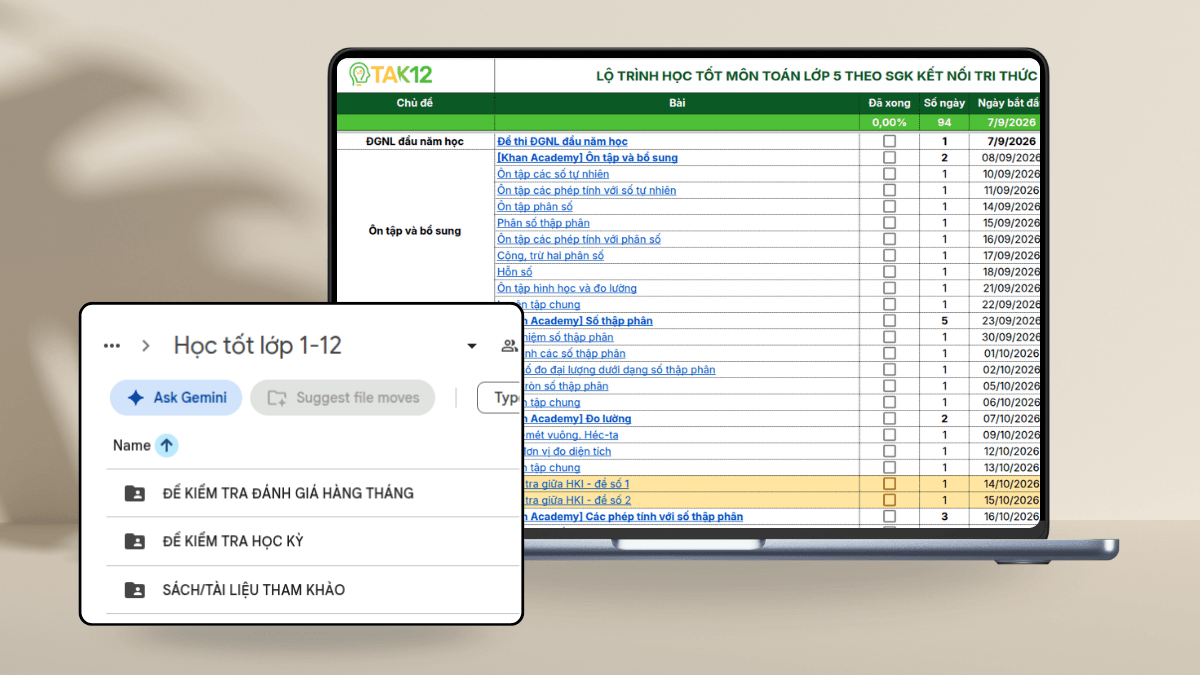Click the merged Ôn tập và bổ sung topic cell
The image size is (1200, 675).
click(x=415, y=231)
